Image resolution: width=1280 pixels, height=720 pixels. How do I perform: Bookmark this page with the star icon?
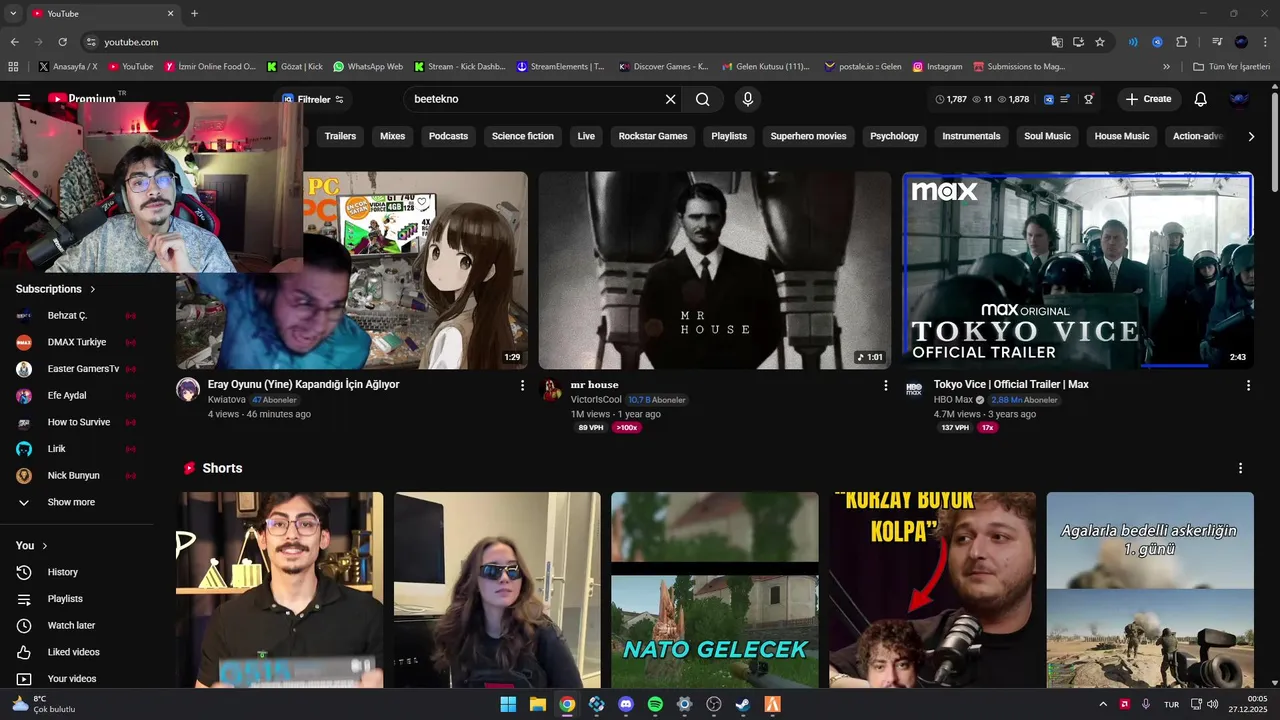point(1100,42)
